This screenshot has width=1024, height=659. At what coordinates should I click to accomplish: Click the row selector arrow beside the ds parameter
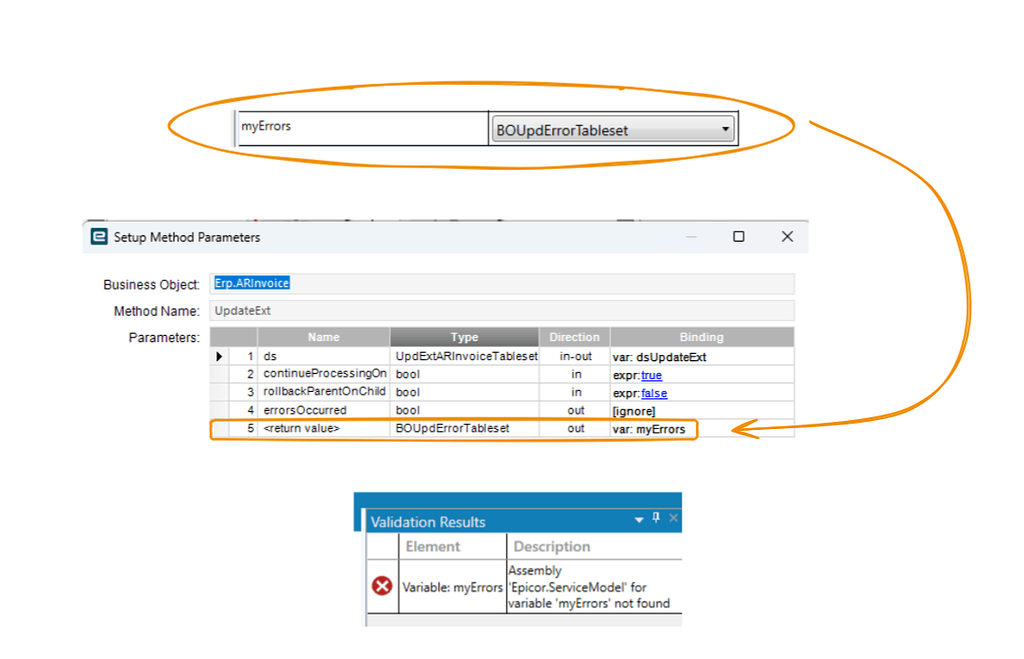tap(220, 355)
